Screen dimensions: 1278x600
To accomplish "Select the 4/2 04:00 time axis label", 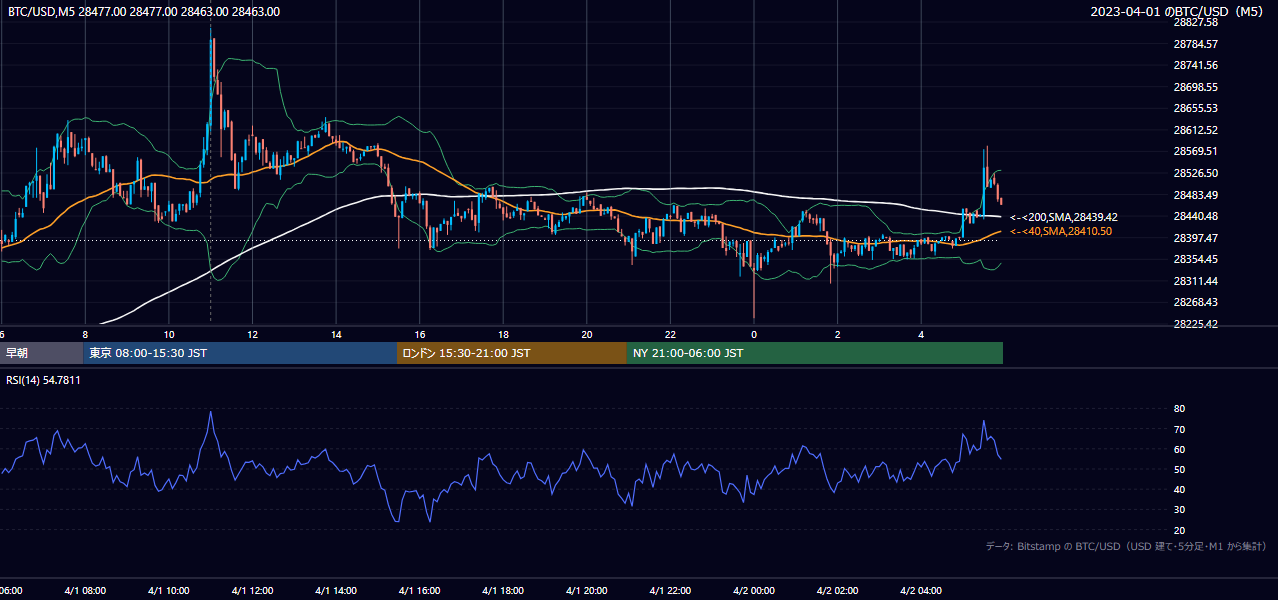I will tap(921, 591).
